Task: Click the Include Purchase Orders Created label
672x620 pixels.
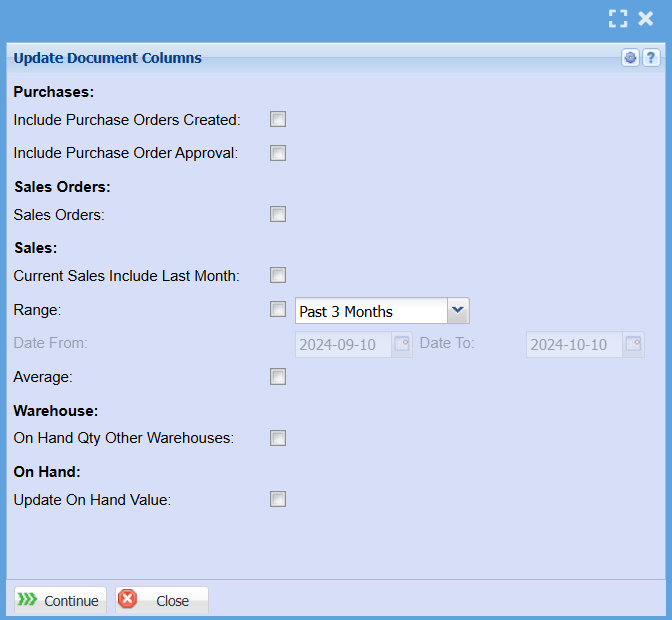Action: 127,120
